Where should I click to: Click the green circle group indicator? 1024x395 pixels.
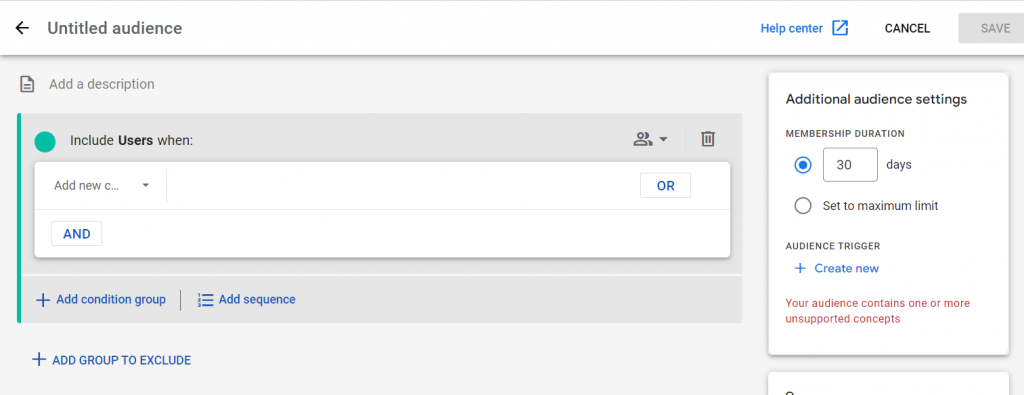tap(45, 142)
